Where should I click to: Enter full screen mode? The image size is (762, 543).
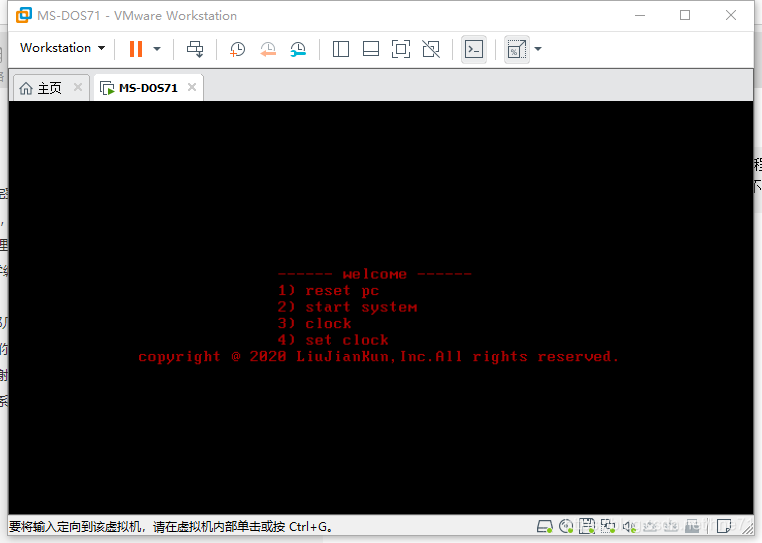pos(401,49)
